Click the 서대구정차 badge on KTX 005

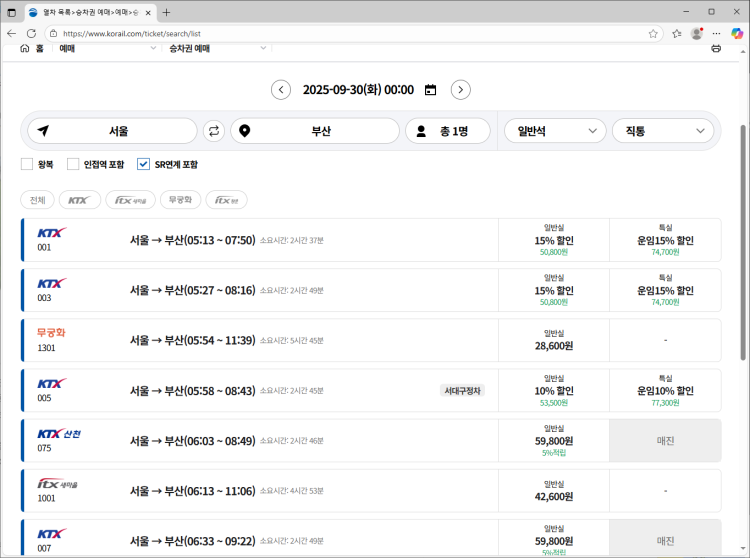[462, 391]
